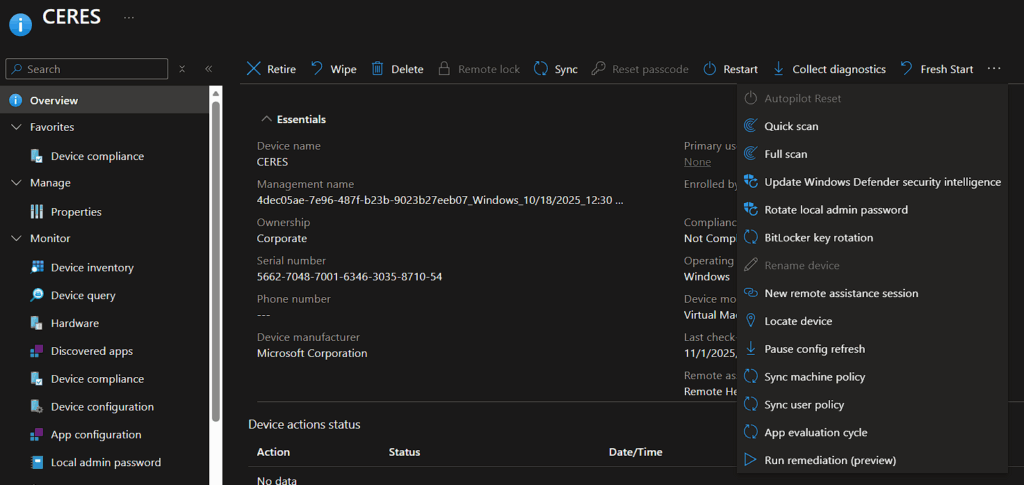Click the Sync toolbar icon
Image resolution: width=1024 pixels, height=485 pixels.
tap(541, 69)
